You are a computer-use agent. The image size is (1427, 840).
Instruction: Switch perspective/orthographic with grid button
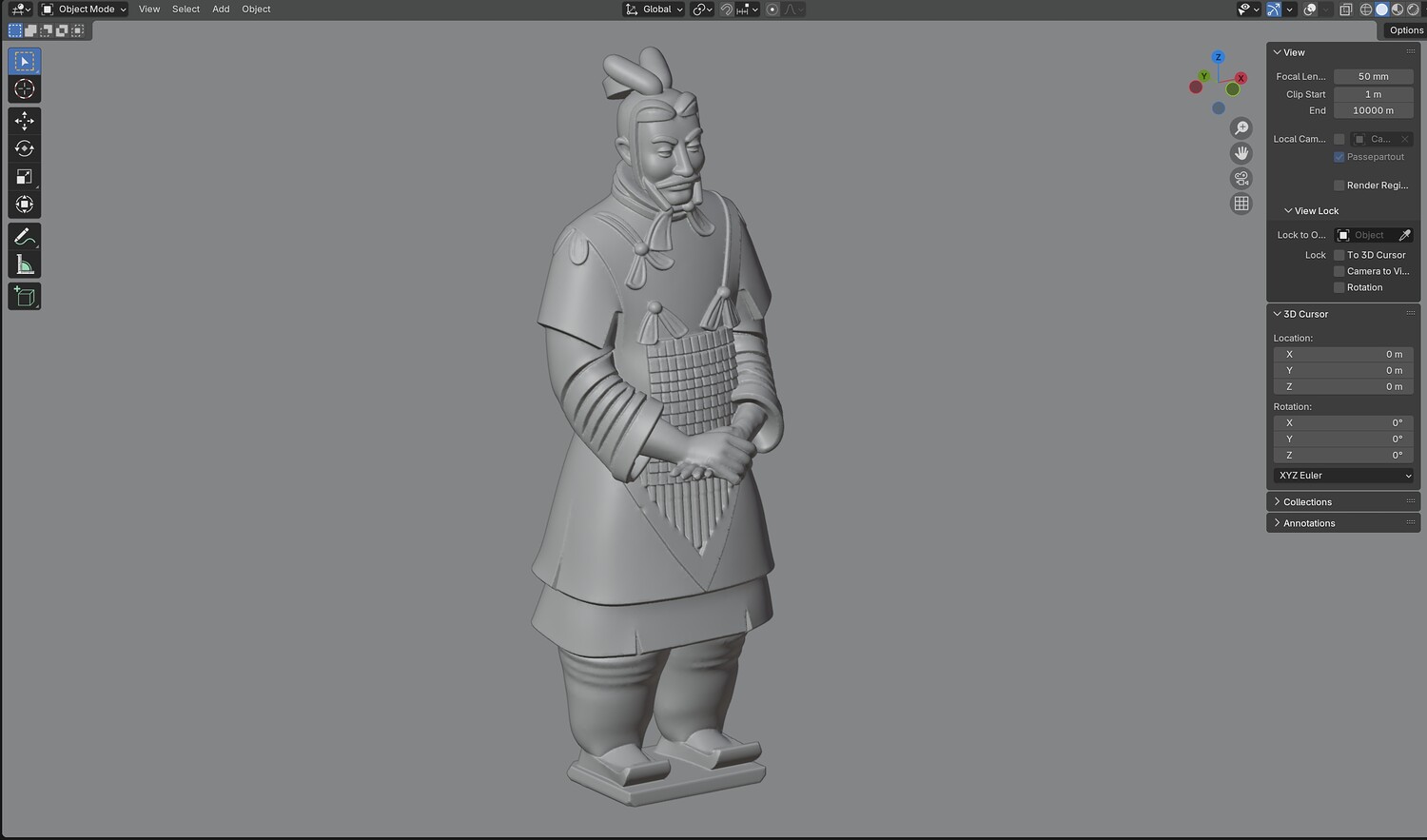tap(1241, 204)
